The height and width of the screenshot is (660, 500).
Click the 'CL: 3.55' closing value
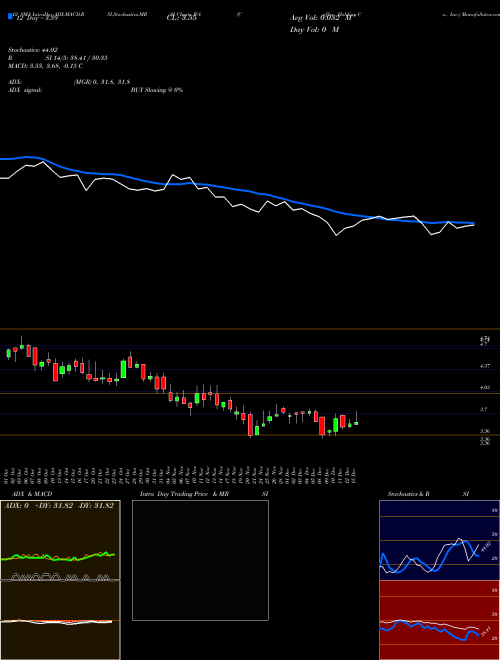(x=181, y=19)
